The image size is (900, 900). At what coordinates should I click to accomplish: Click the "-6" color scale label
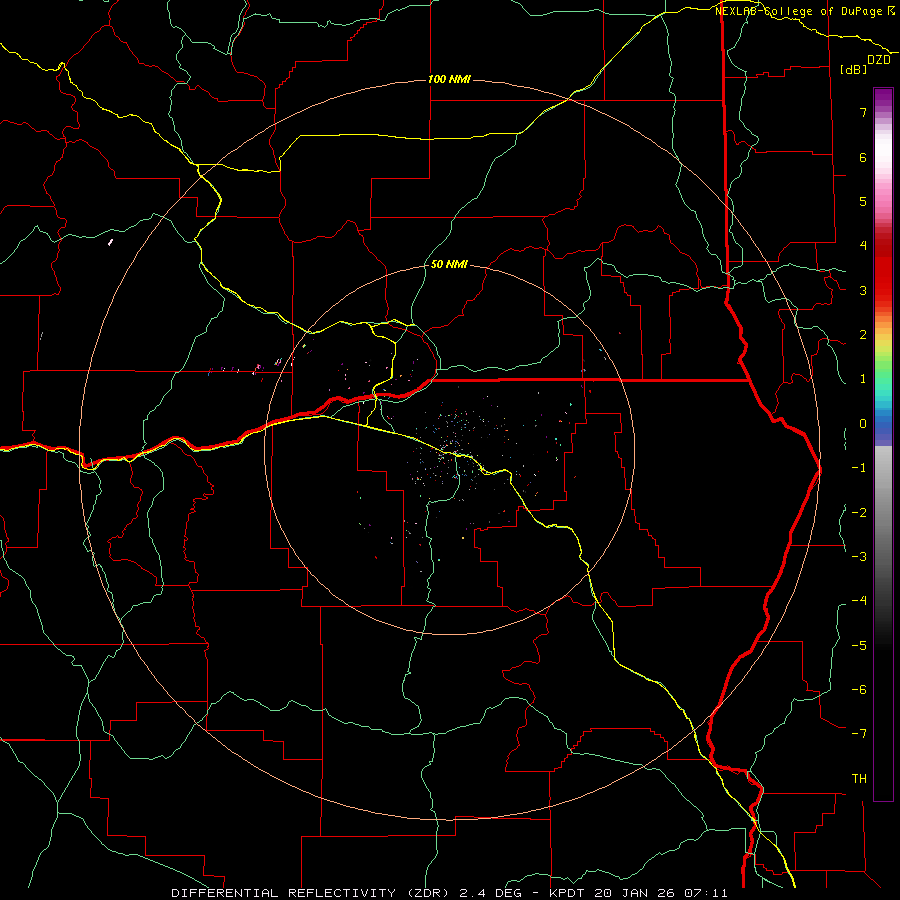[859, 690]
